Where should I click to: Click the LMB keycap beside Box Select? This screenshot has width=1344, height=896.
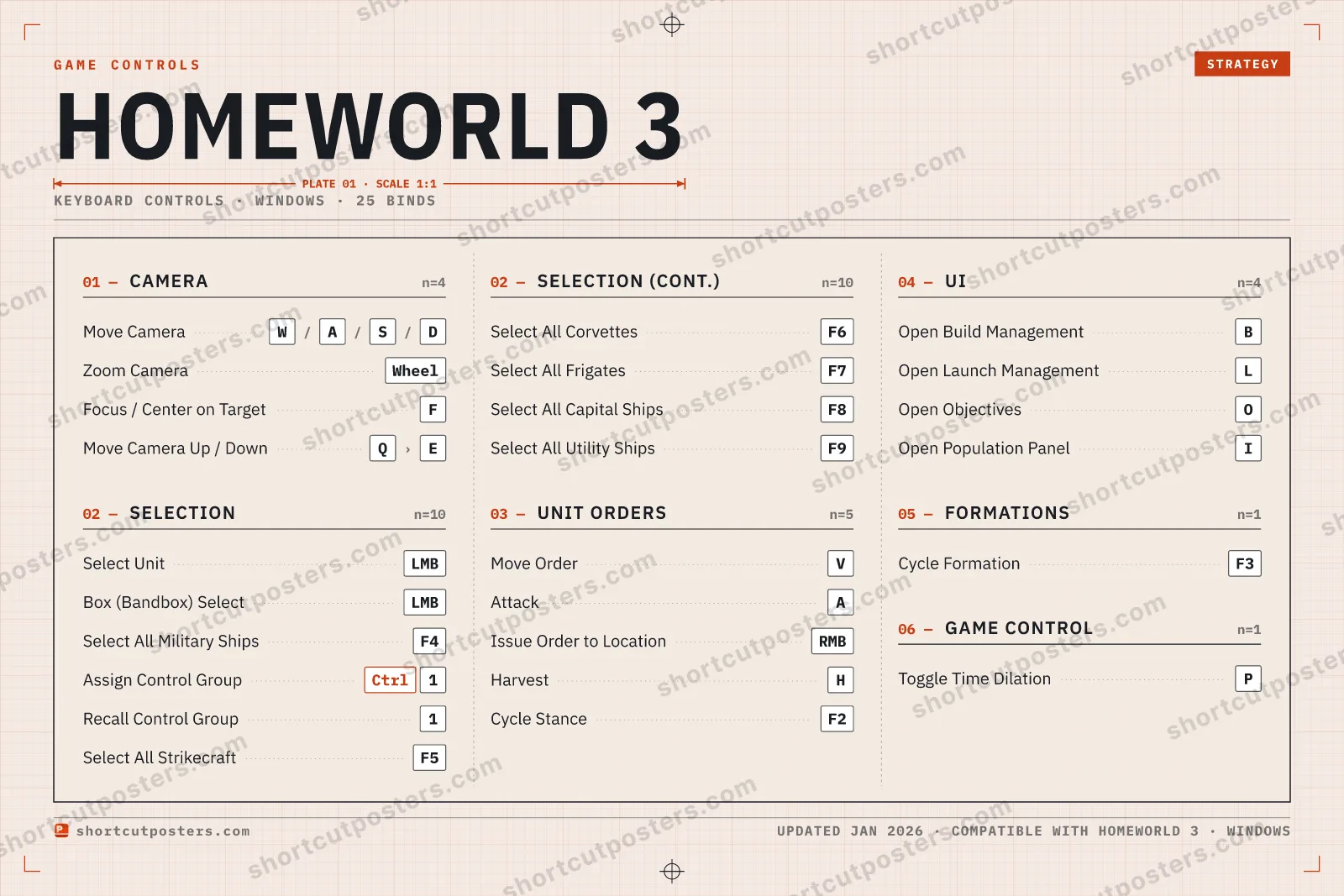[x=425, y=602]
